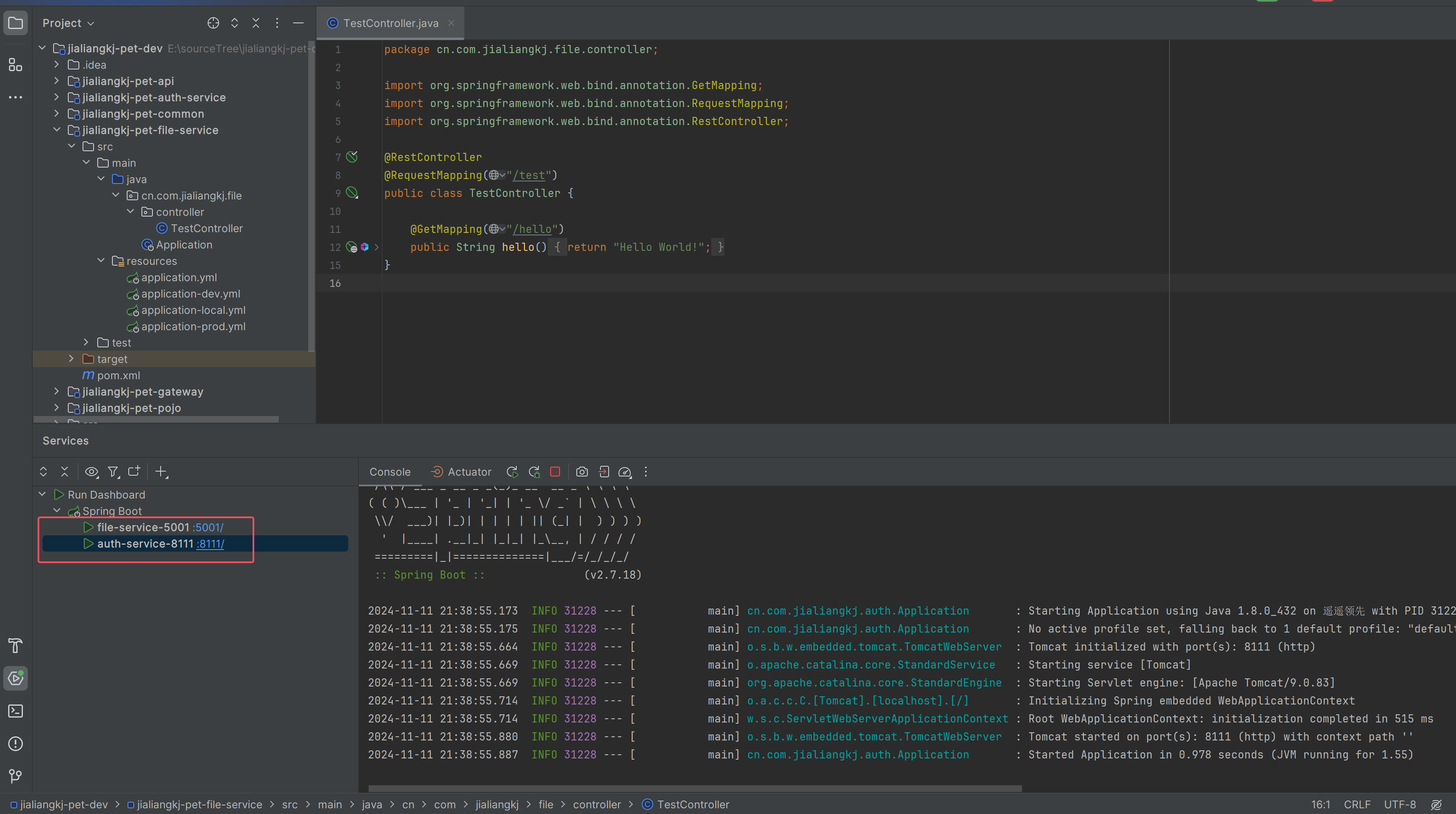Click the /hello URL mapping link
Screen dimensions: 1456x814
pyautogui.click(x=532, y=229)
